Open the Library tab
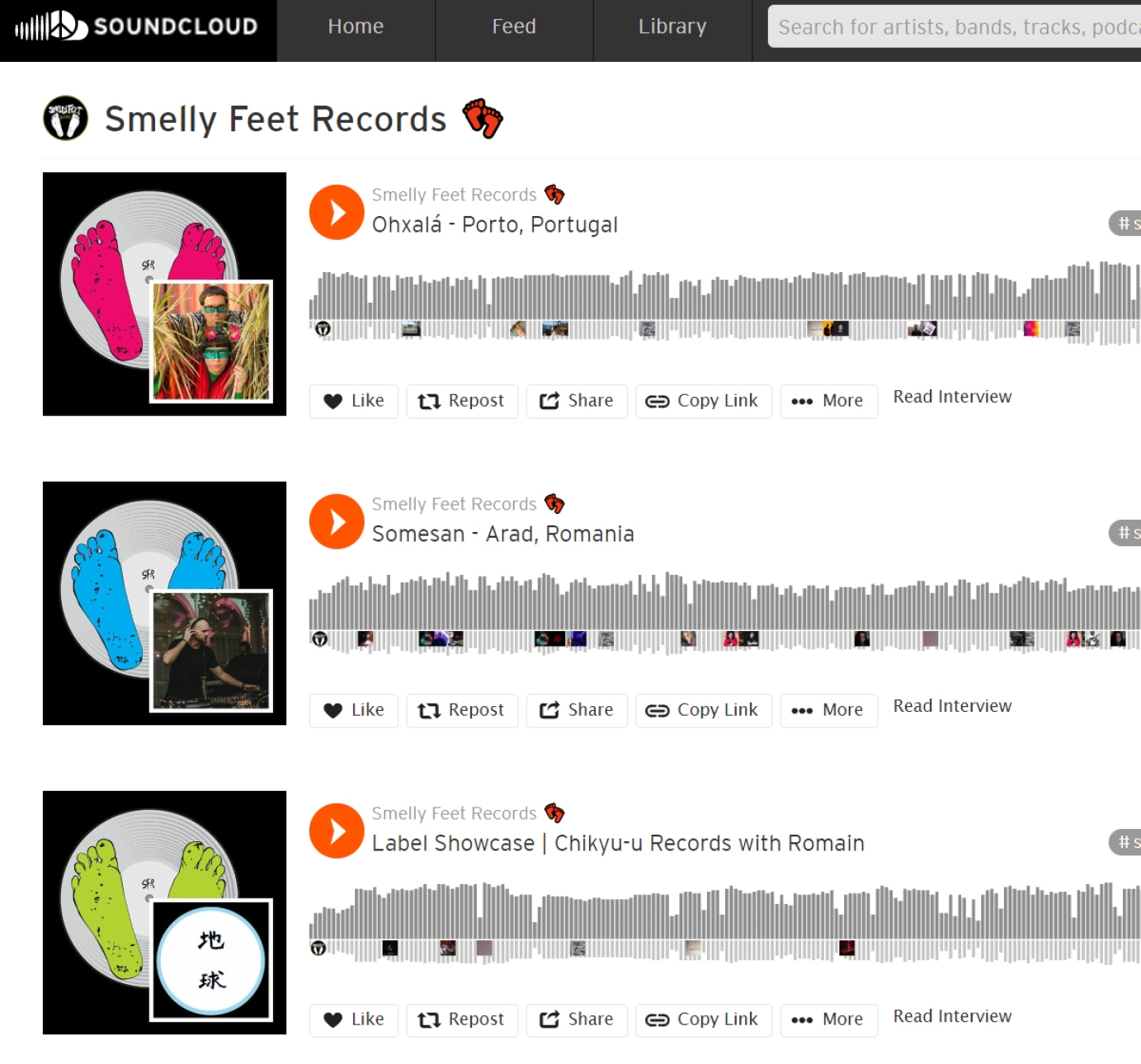 [672, 27]
